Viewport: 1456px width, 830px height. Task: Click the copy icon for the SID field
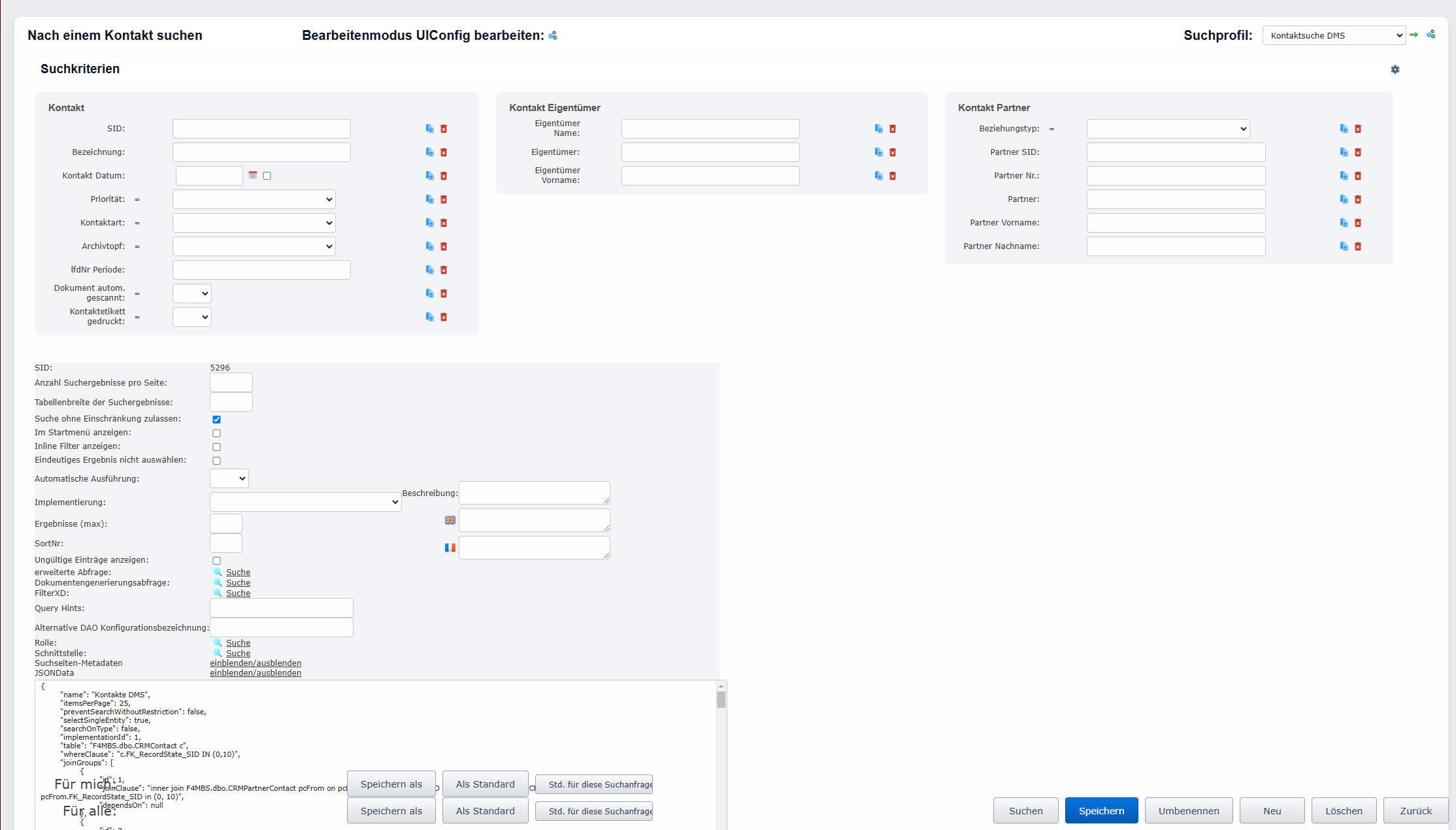(x=429, y=129)
